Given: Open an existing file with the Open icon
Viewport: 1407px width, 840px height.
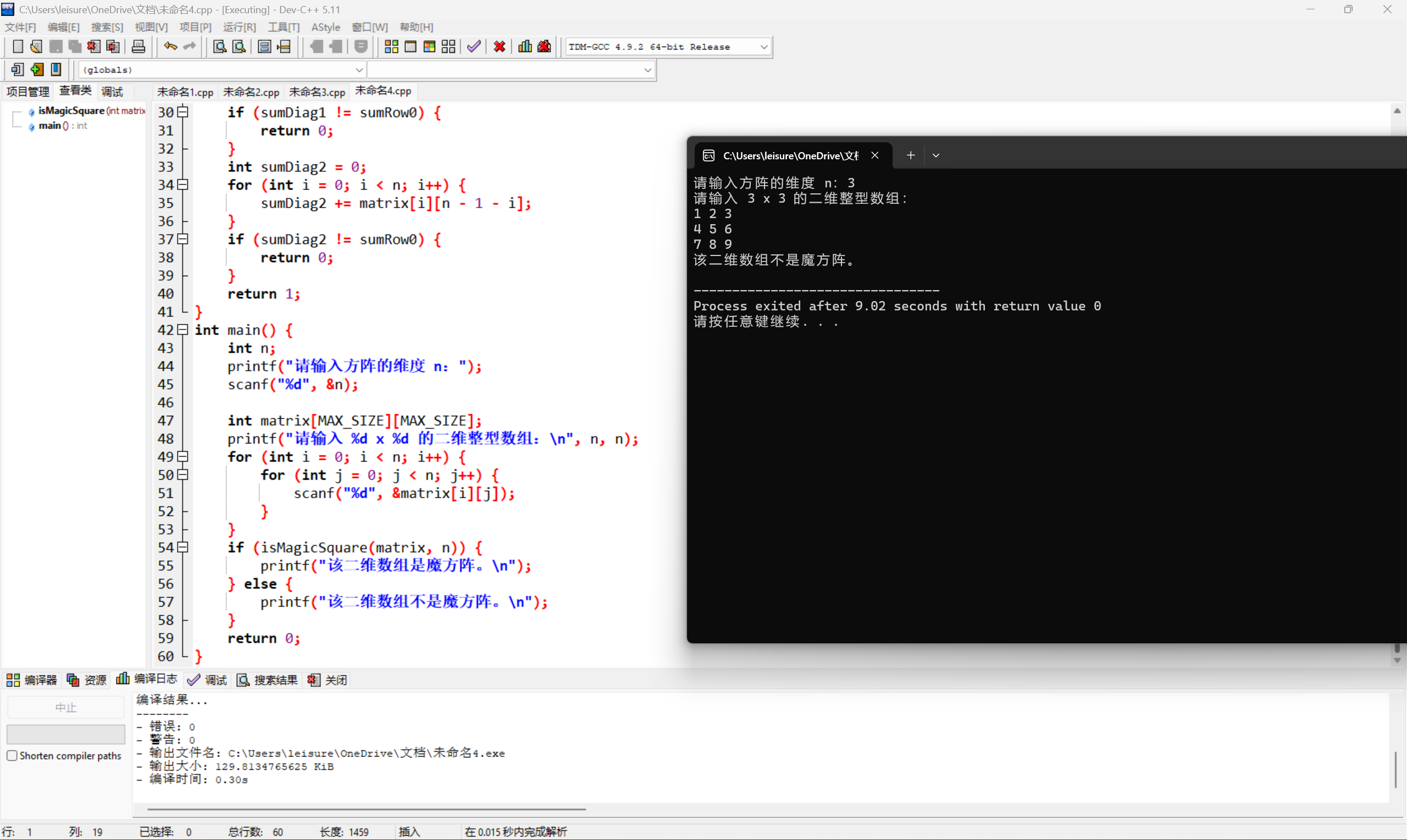Looking at the screenshot, I should point(36,46).
